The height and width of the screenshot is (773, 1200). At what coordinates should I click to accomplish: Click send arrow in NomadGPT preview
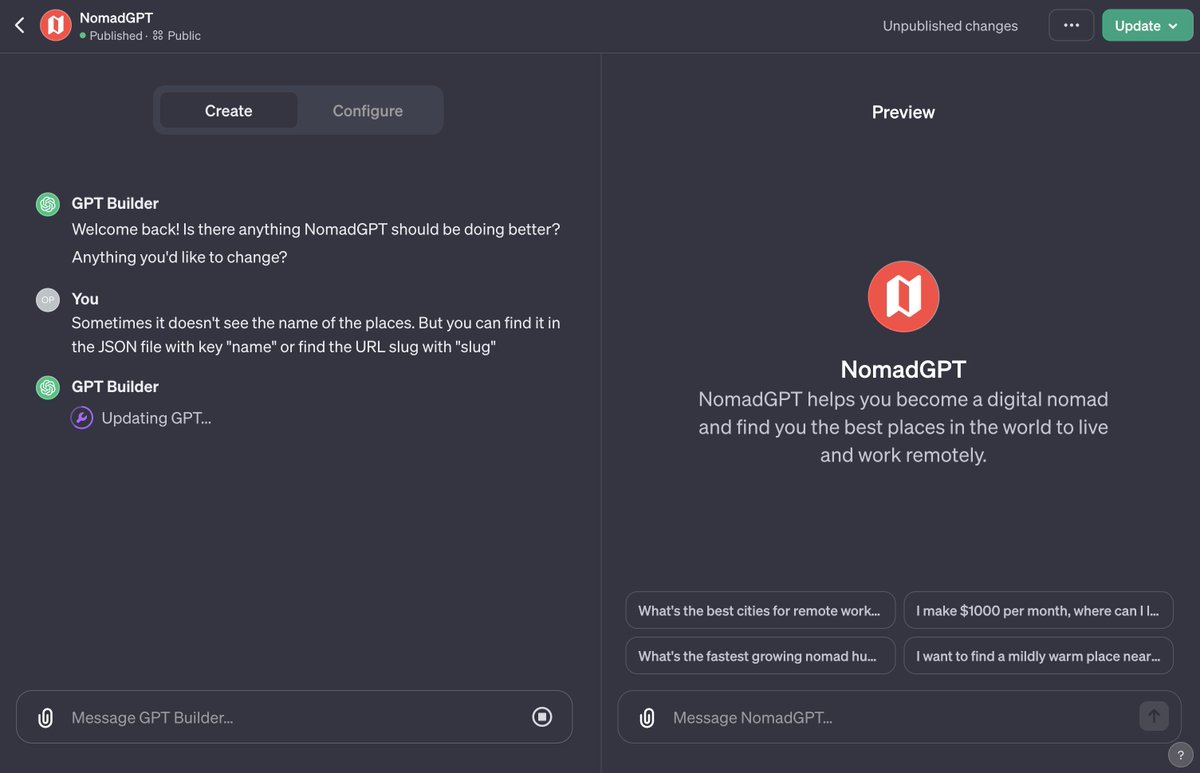tap(1153, 716)
